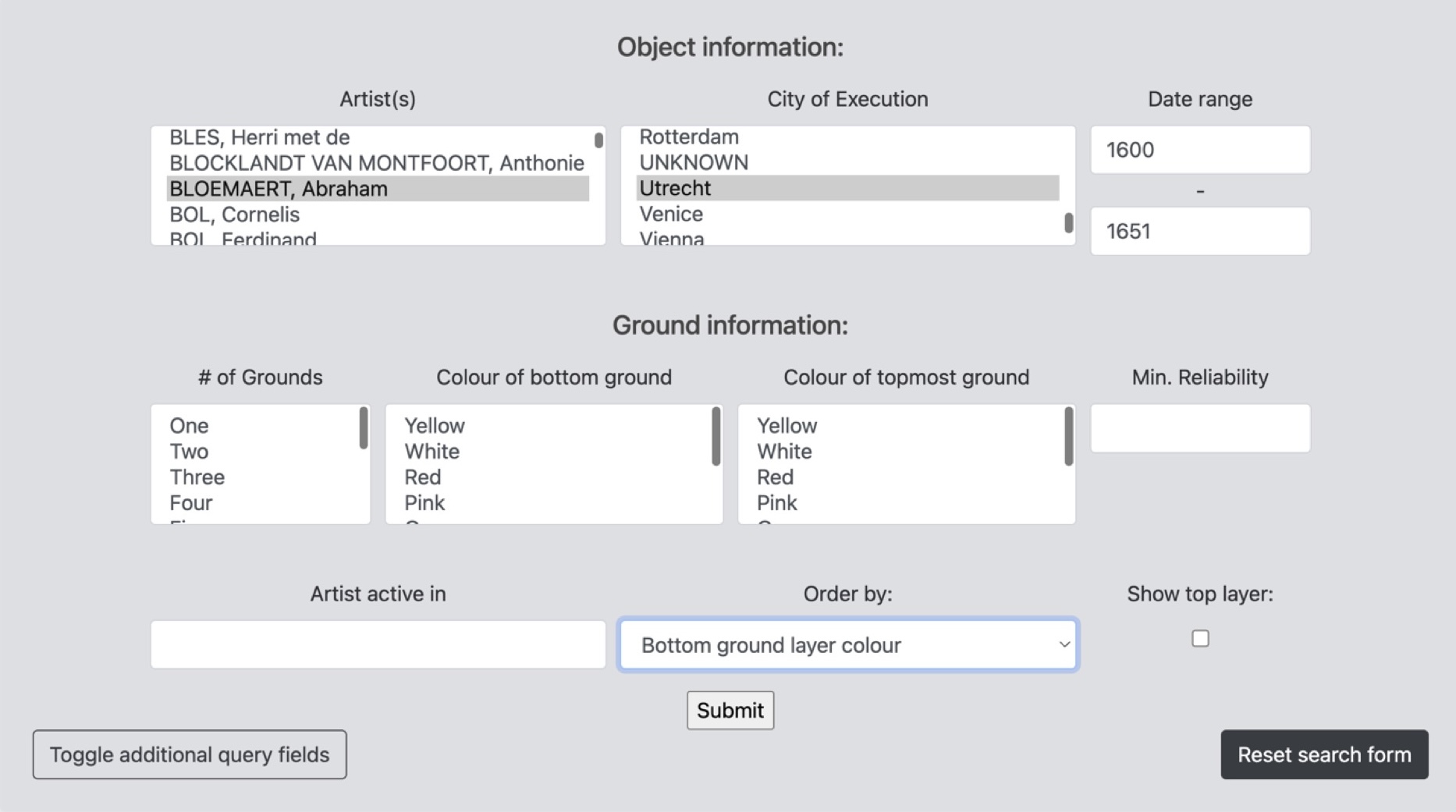1456x812 pixels.
Task: Select Venice in the city list
Action: pos(671,214)
